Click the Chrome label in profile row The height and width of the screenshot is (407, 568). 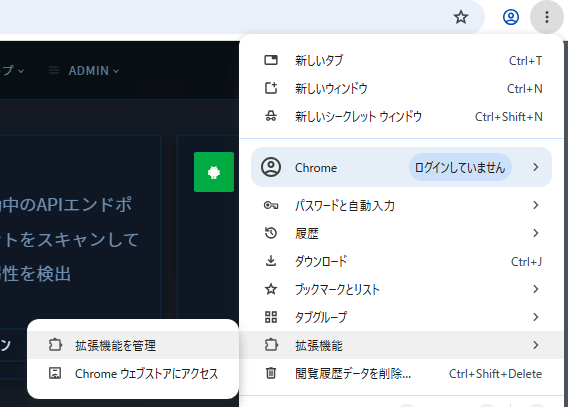coord(316,168)
